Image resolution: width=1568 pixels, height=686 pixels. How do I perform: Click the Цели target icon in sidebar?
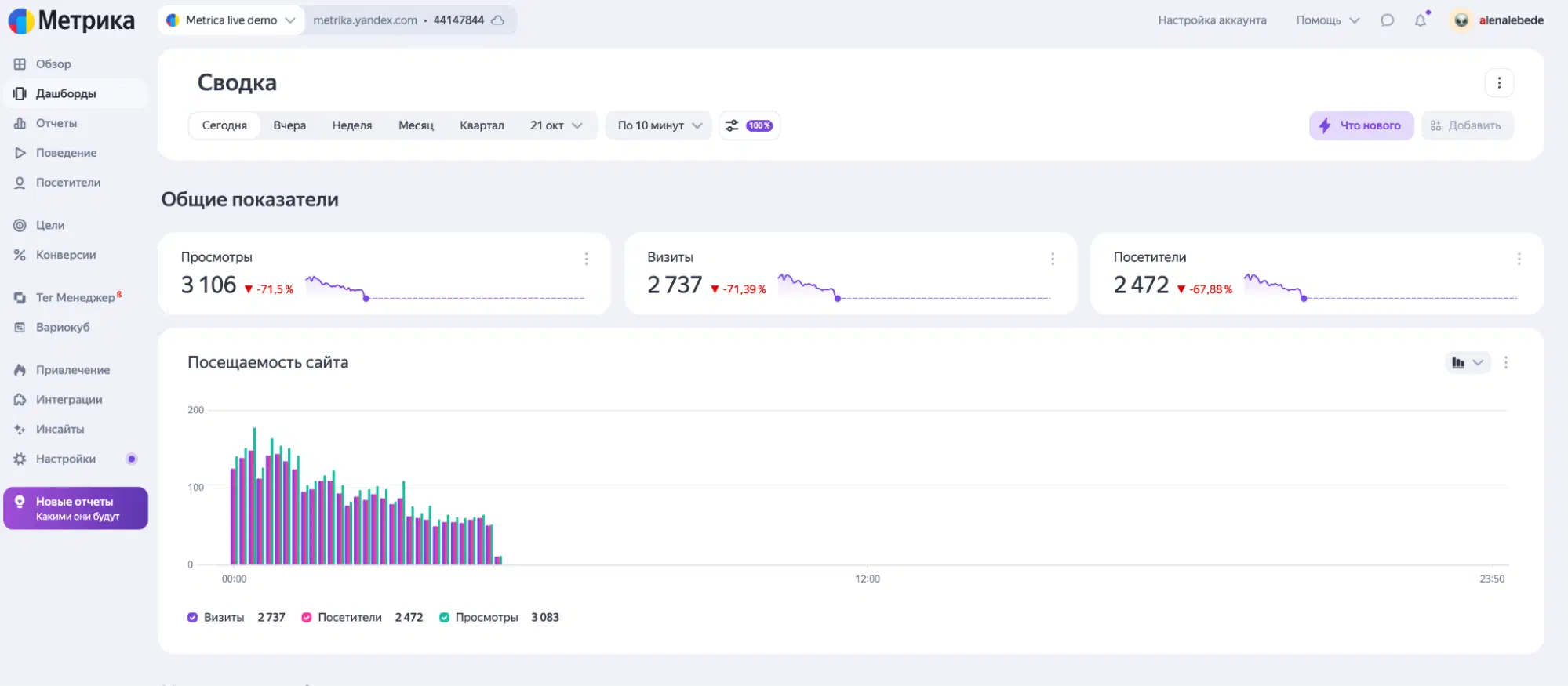(20, 225)
